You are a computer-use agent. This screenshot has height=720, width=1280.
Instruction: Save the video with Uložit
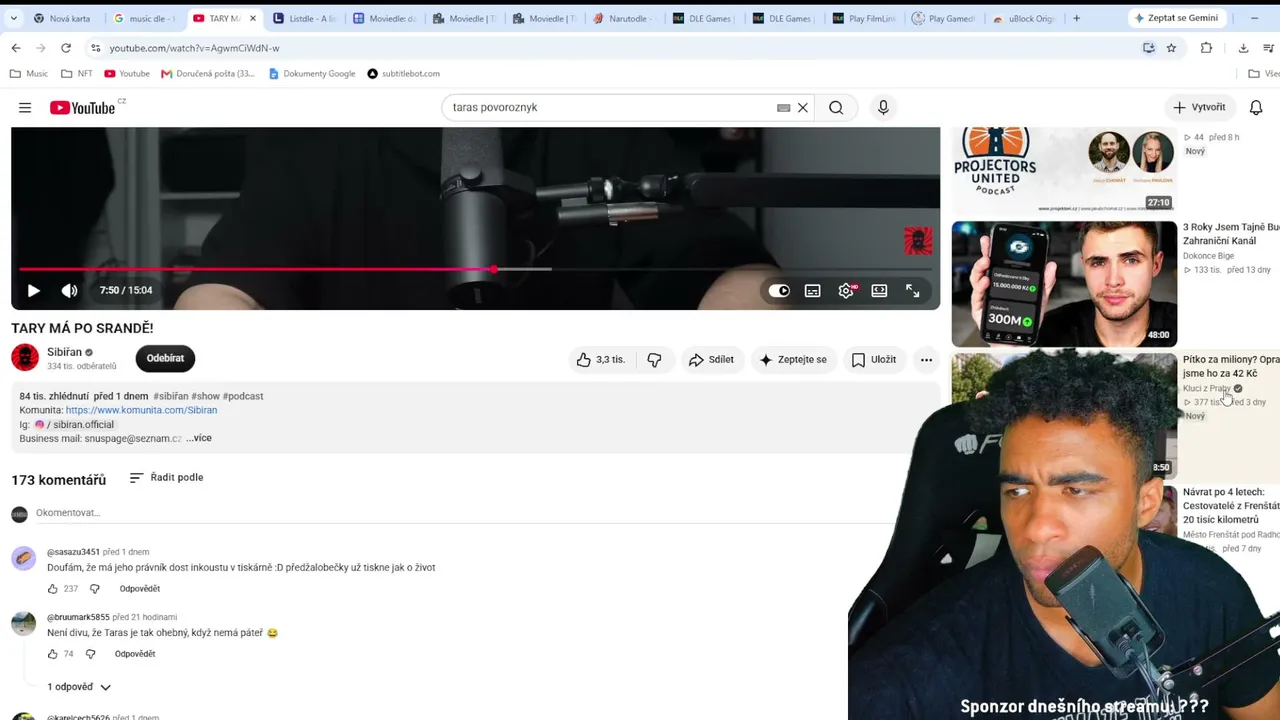tap(874, 360)
